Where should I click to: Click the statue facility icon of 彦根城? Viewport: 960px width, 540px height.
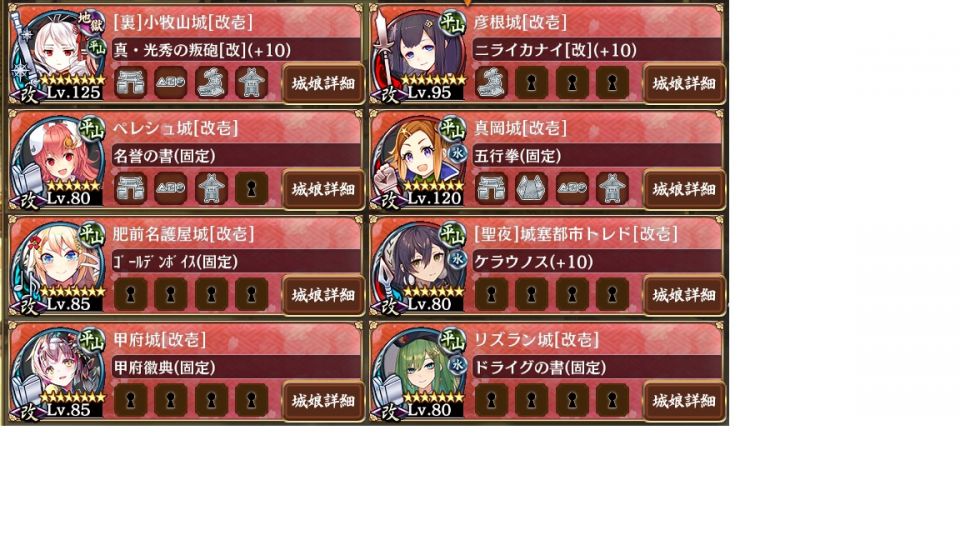click(x=492, y=83)
